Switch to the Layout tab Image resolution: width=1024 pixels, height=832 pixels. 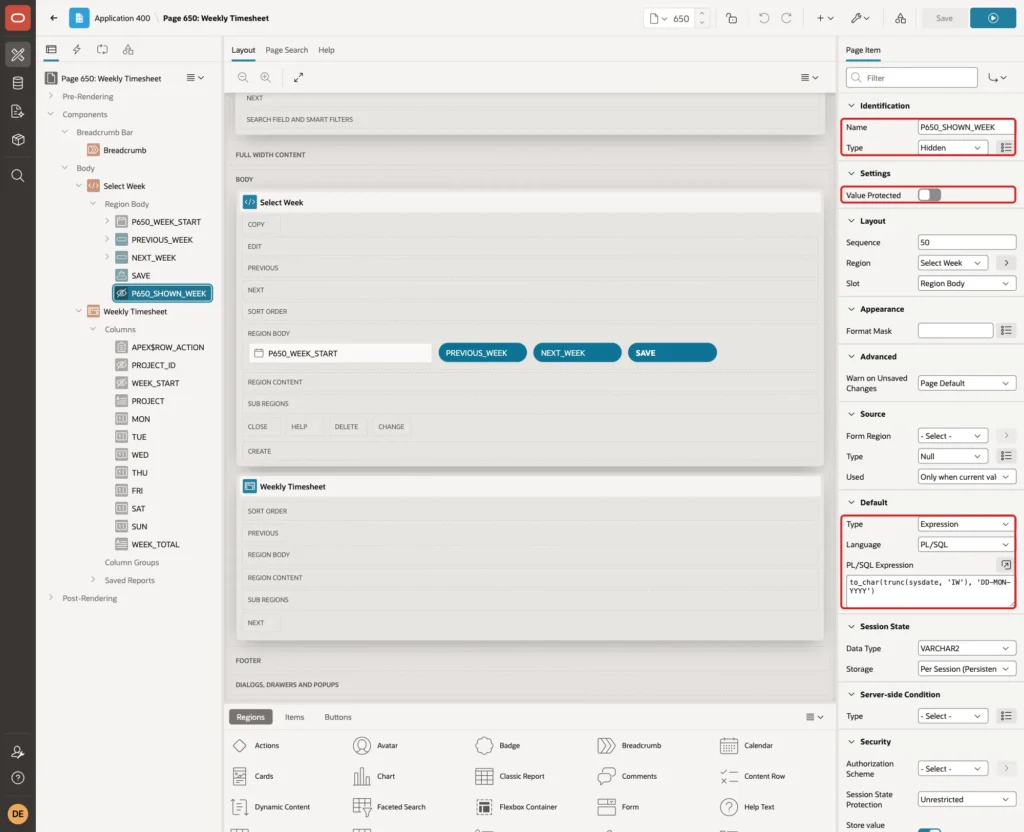[243, 50]
